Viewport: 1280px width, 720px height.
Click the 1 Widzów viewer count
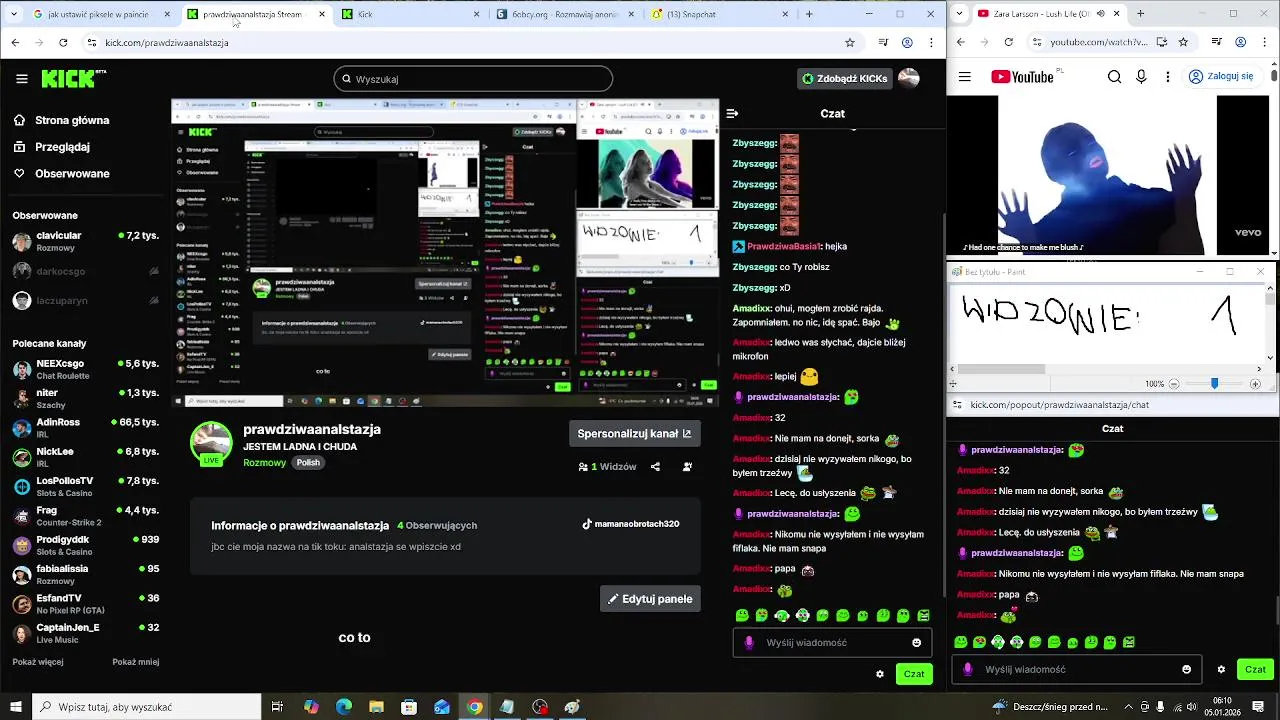point(607,467)
